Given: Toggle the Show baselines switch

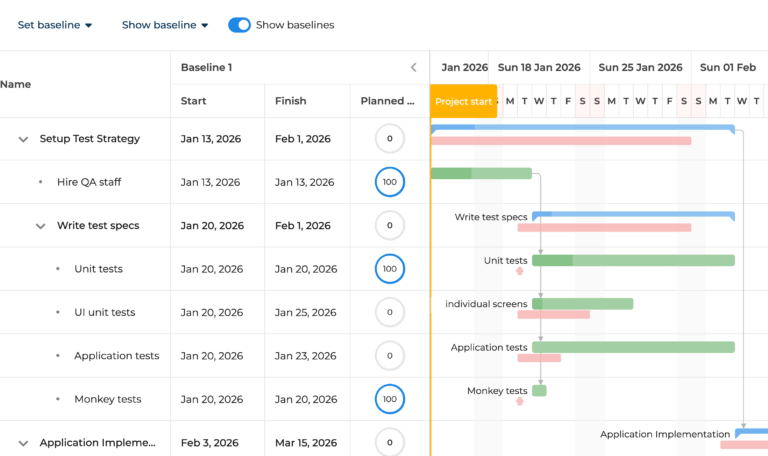Looking at the screenshot, I should tap(239, 25).
